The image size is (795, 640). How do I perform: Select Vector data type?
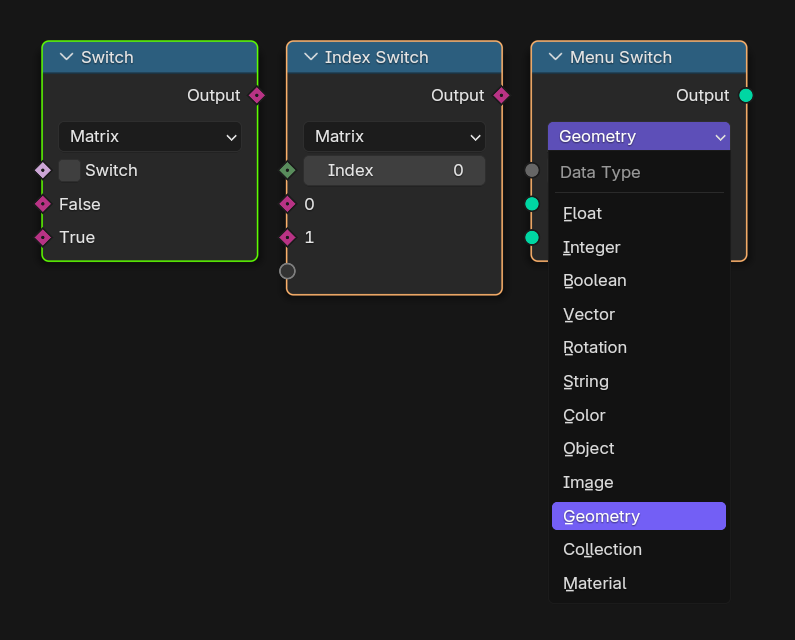[639, 314]
